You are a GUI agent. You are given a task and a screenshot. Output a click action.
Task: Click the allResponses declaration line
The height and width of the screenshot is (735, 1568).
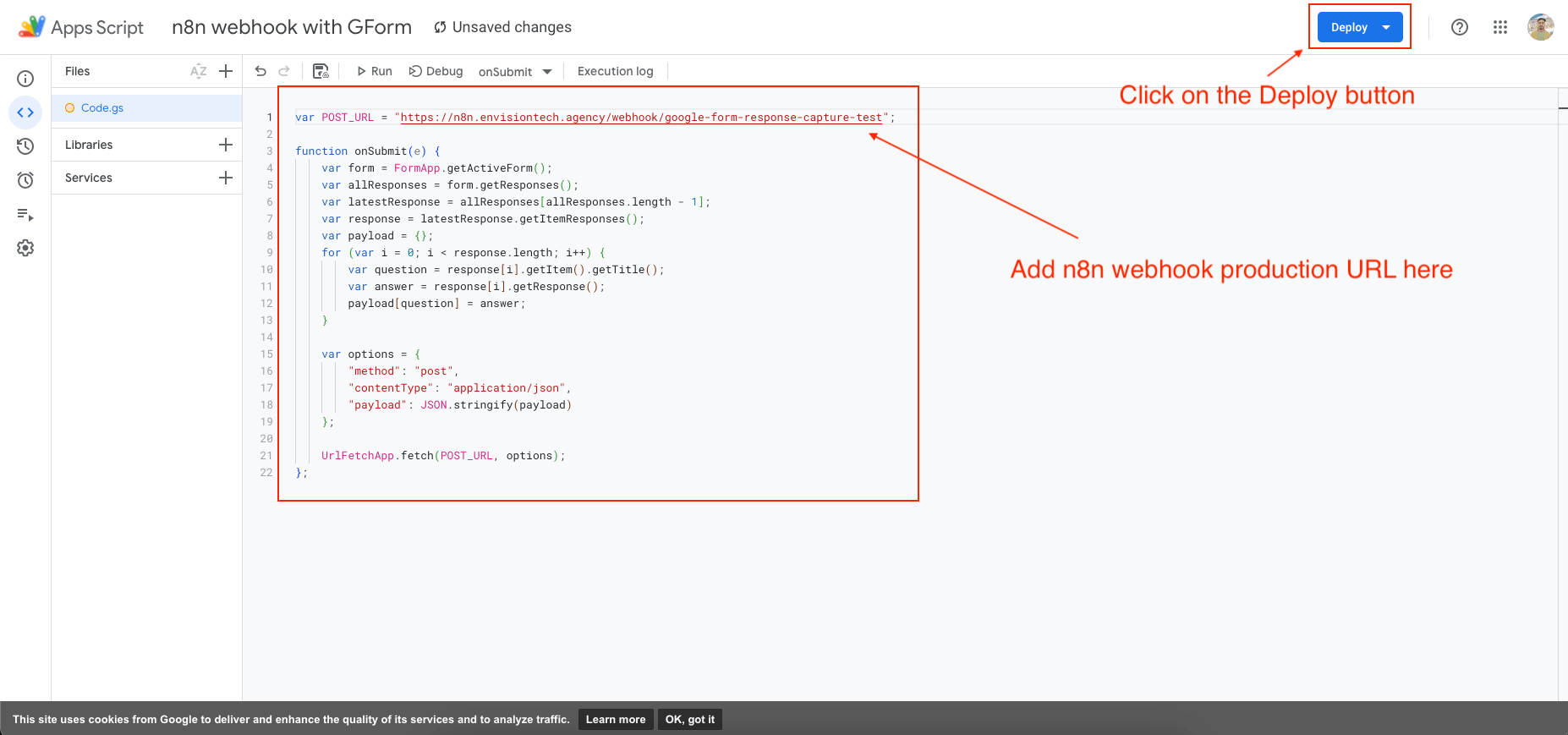[x=450, y=185]
